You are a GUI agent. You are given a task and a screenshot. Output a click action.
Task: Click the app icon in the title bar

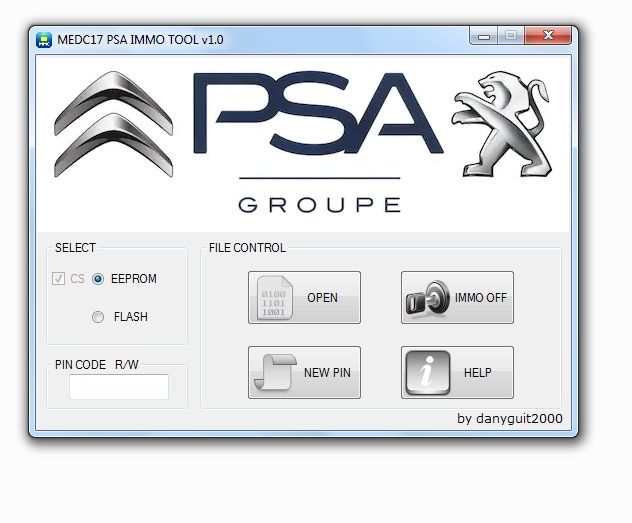coord(44,40)
